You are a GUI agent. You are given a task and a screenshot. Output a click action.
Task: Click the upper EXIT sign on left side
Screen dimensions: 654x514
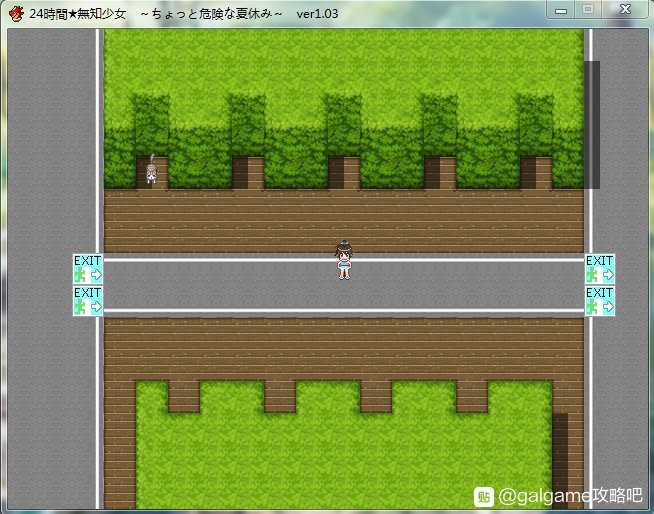(88, 269)
